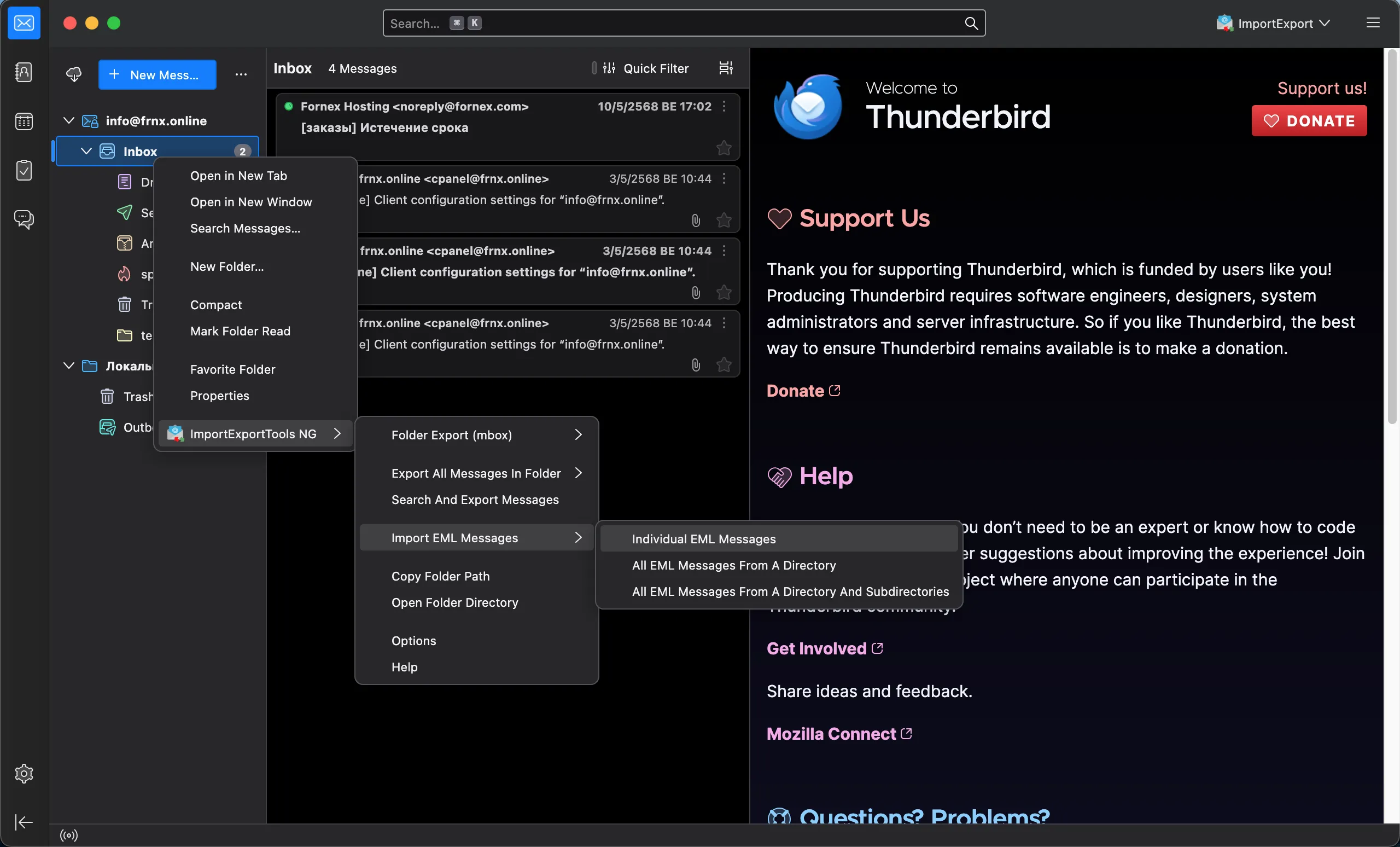Open ImportExportTools NG submenu
The image size is (1400, 847).
click(x=255, y=434)
